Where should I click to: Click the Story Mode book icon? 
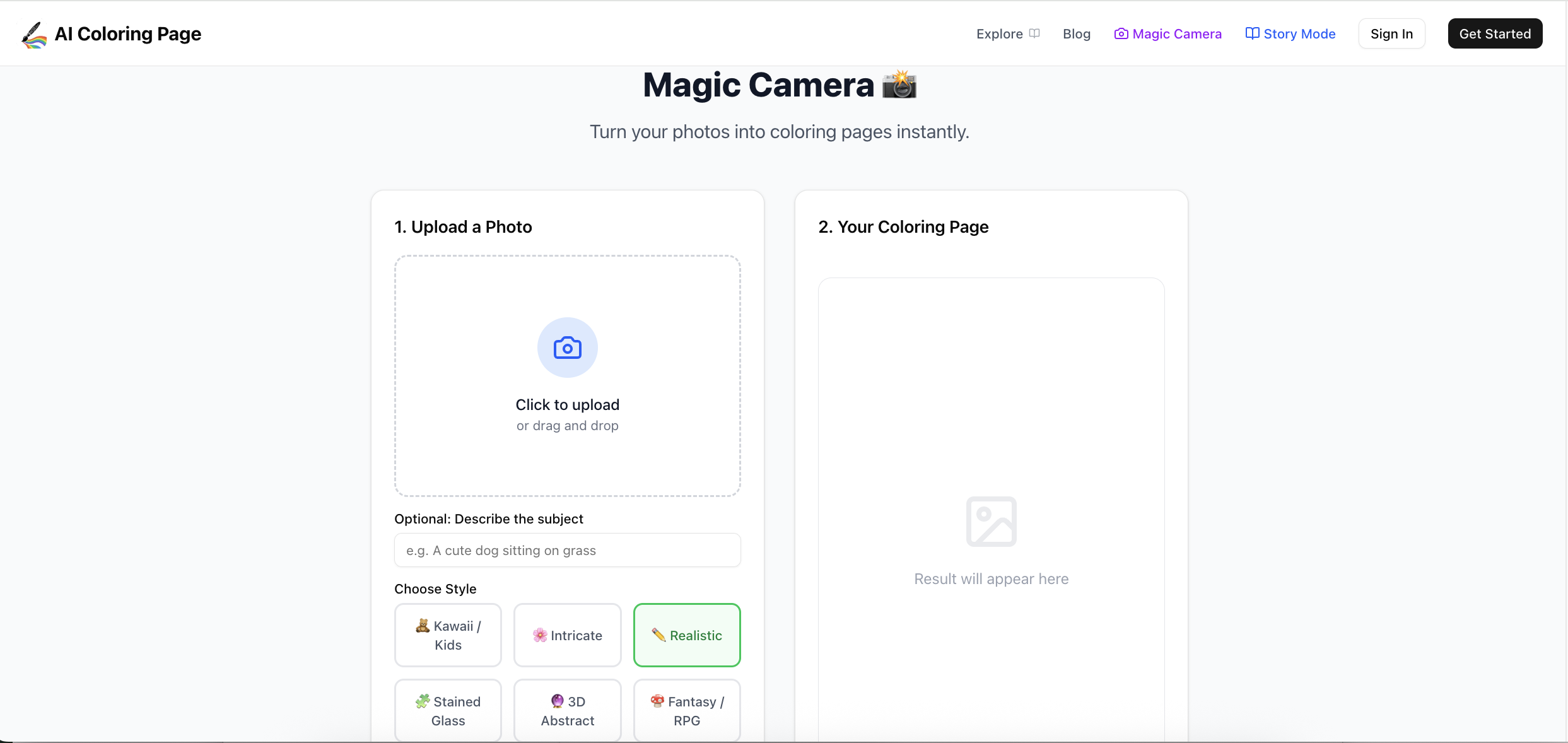click(1251, 33)
